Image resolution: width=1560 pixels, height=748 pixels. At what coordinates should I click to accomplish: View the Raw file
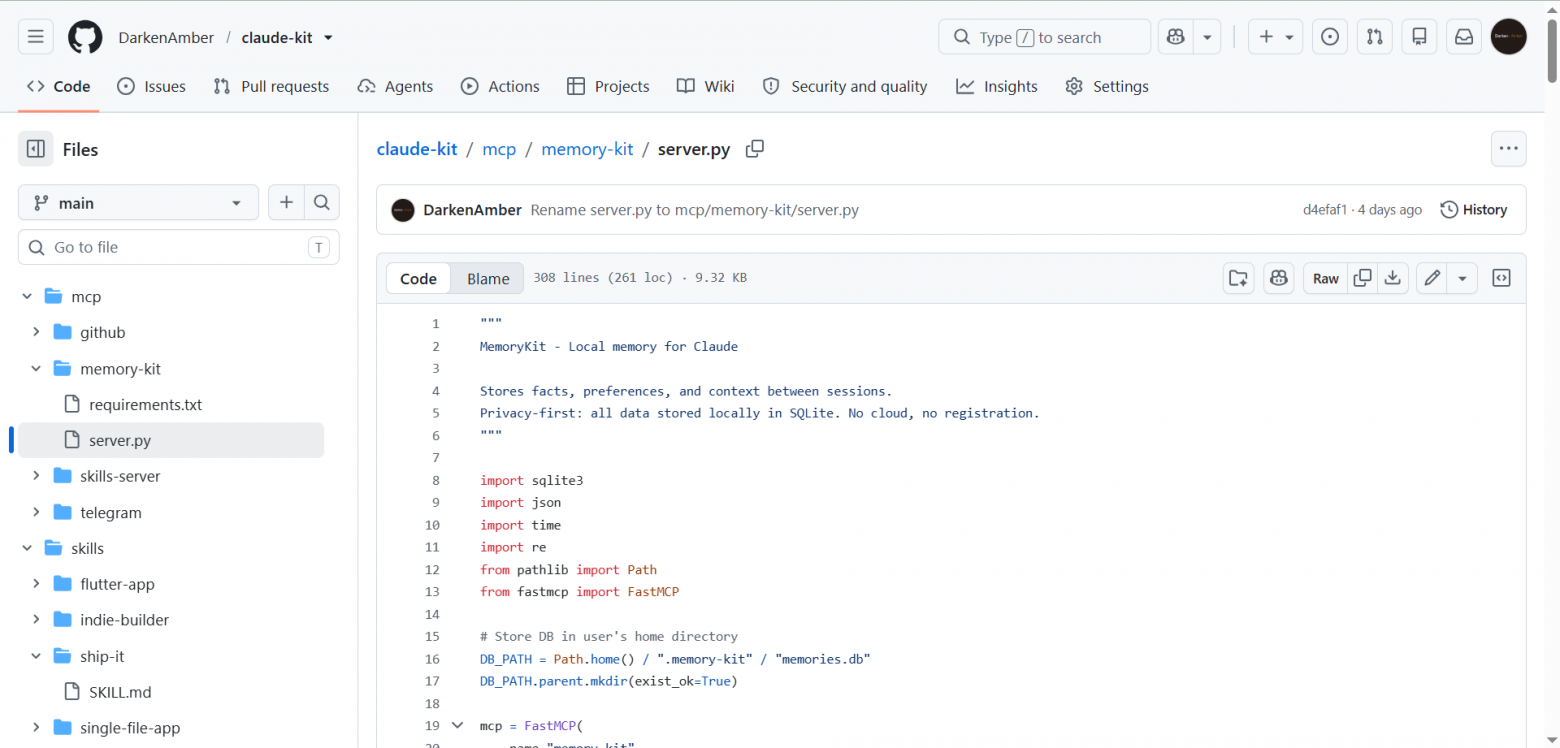coord(1325,279)
